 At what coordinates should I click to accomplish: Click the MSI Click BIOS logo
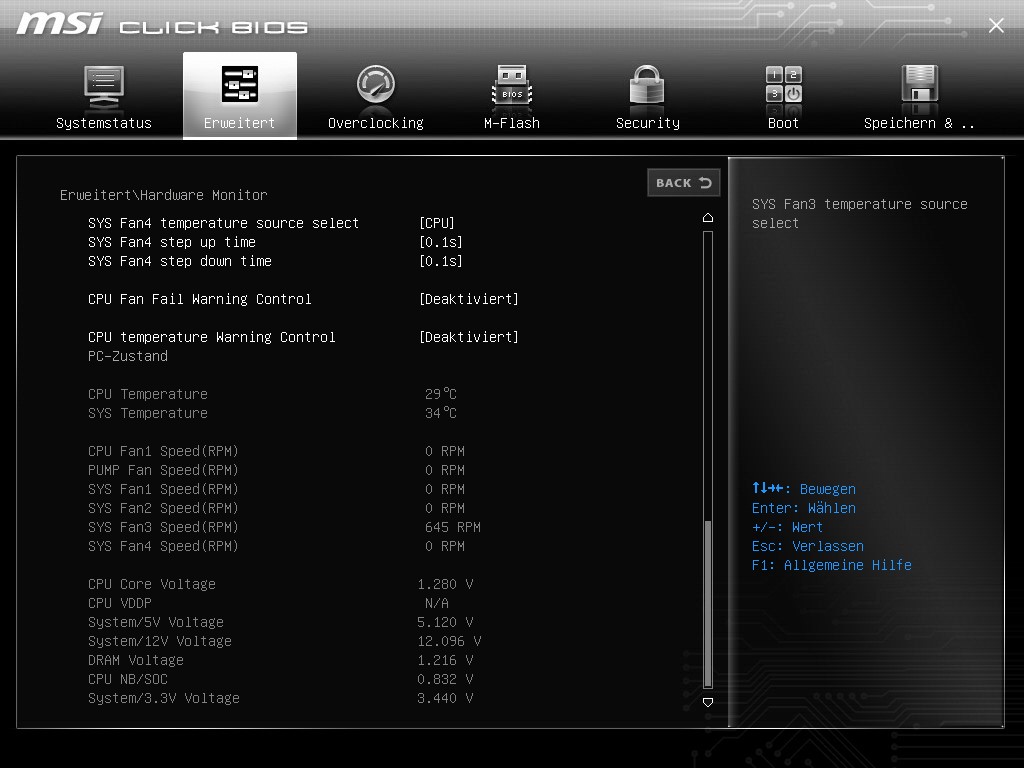point(162,24)
